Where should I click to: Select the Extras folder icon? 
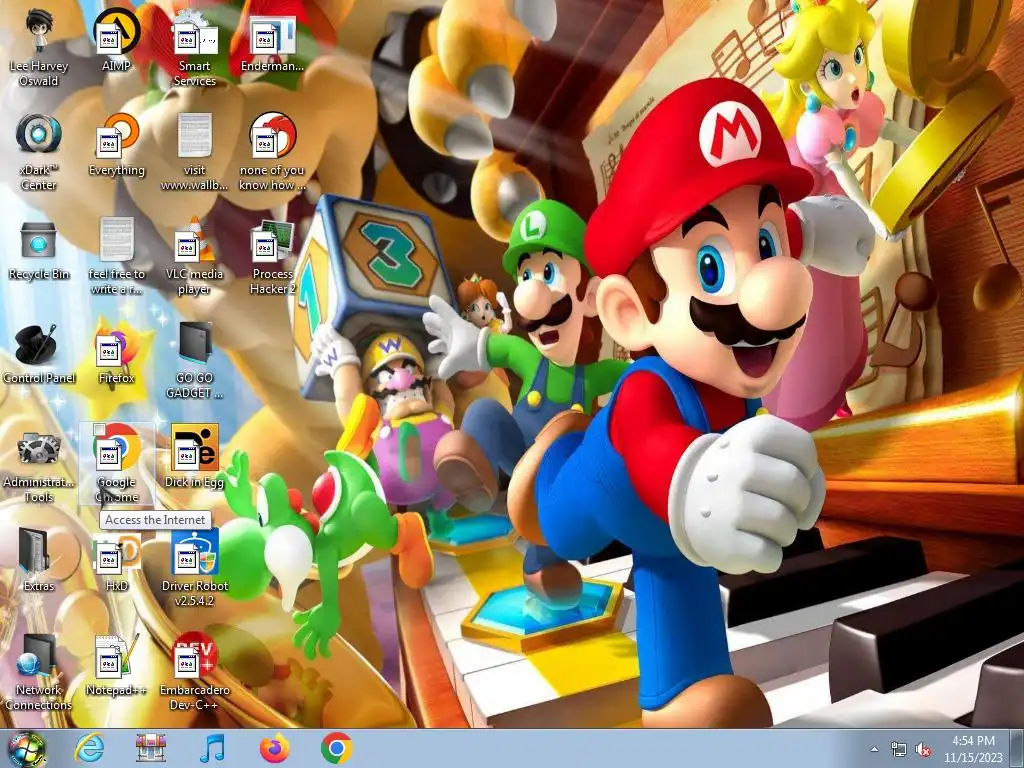39,561
